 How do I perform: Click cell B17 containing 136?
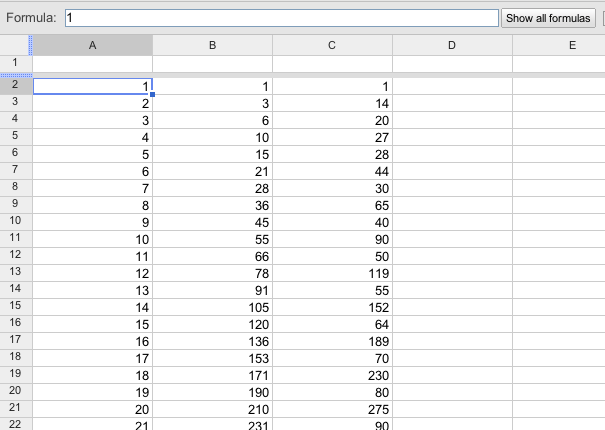213,341
